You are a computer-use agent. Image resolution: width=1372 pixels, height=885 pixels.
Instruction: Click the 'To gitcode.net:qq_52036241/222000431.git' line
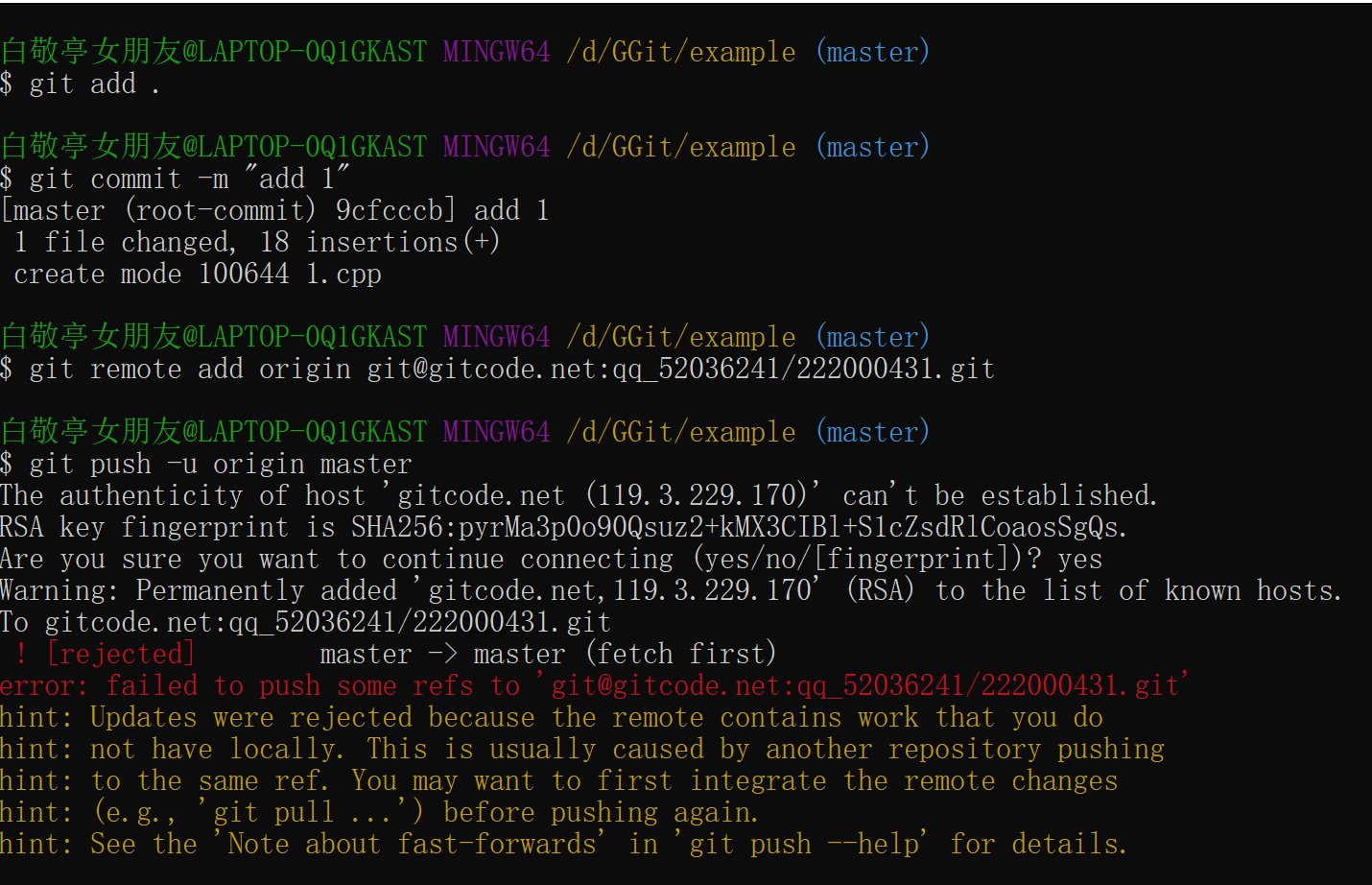[305, 623]
